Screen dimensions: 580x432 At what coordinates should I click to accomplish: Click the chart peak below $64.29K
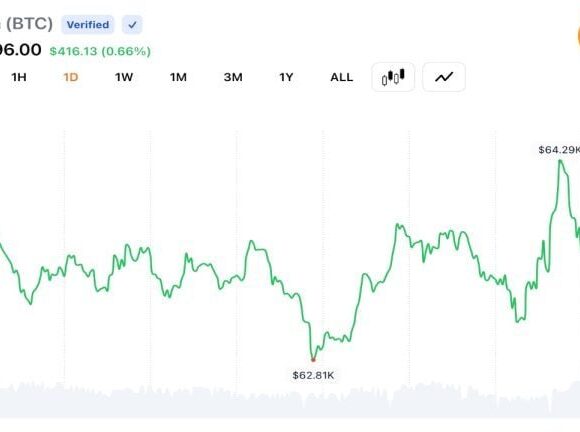[x=560, y=161]
